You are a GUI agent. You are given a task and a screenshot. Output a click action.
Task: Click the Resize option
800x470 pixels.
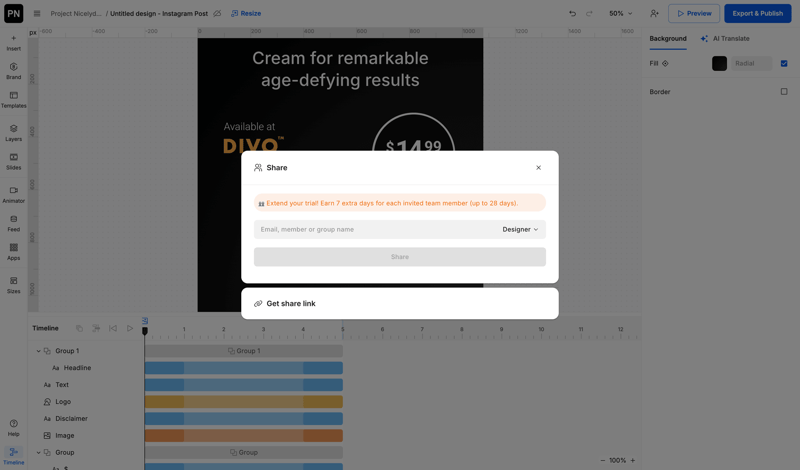coord(246,13)
